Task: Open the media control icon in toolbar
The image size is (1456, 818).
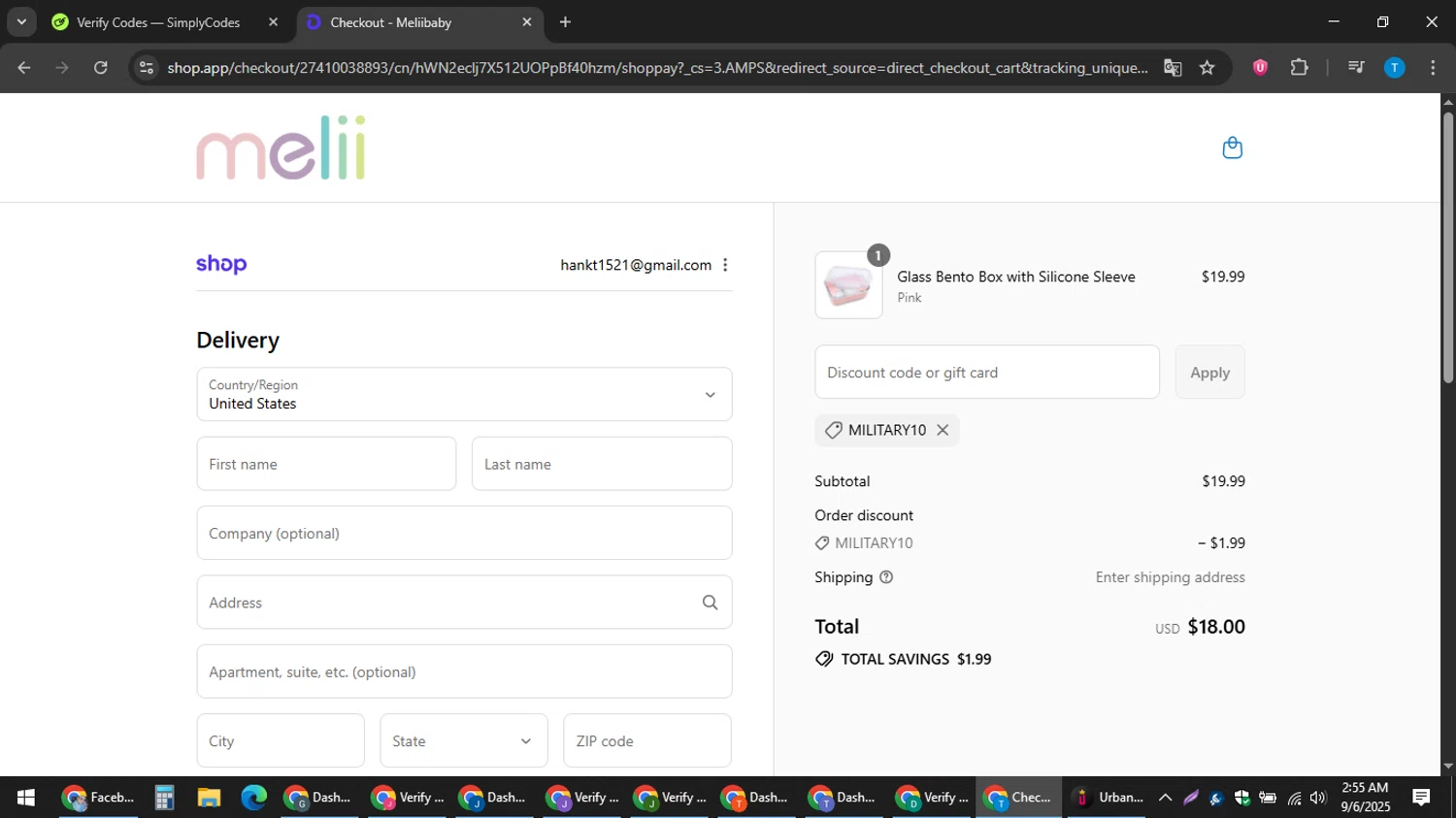Action: [1356, 68]
